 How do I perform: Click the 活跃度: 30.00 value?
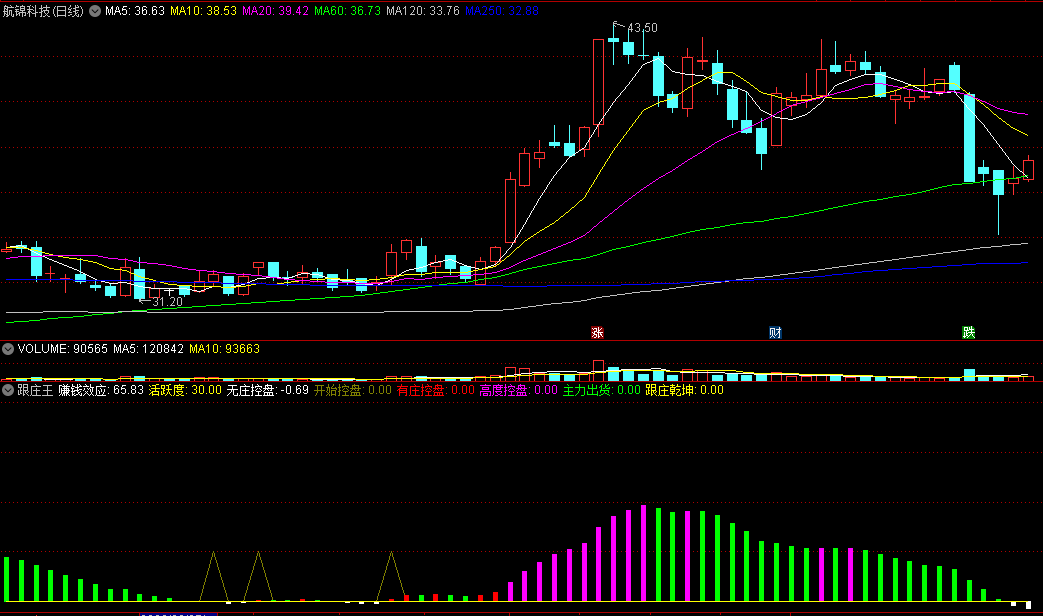click(x=185, y=390)
